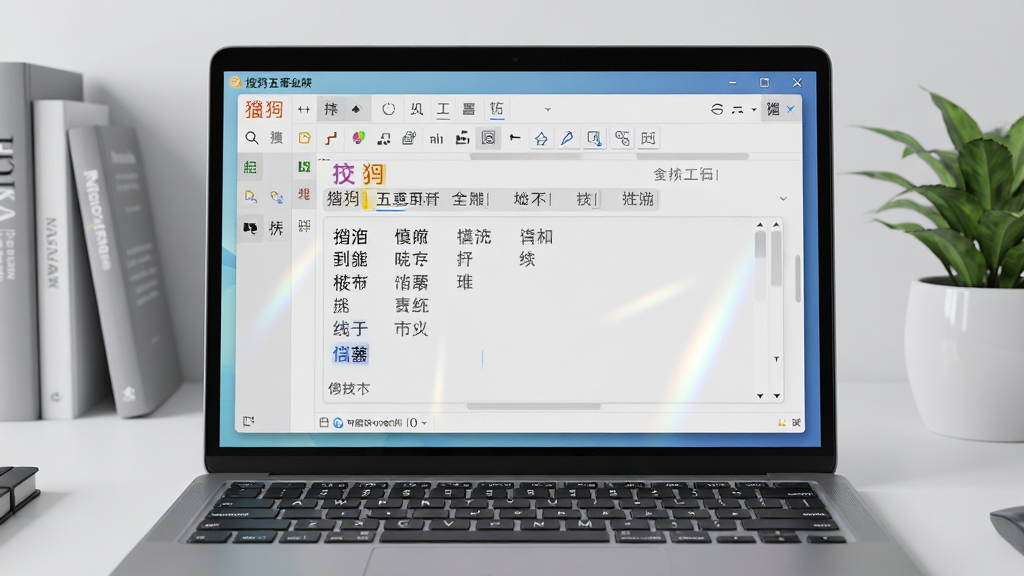Expand the chevron right of the tab row
This screenshot has width=1024, height=576.
783,199
